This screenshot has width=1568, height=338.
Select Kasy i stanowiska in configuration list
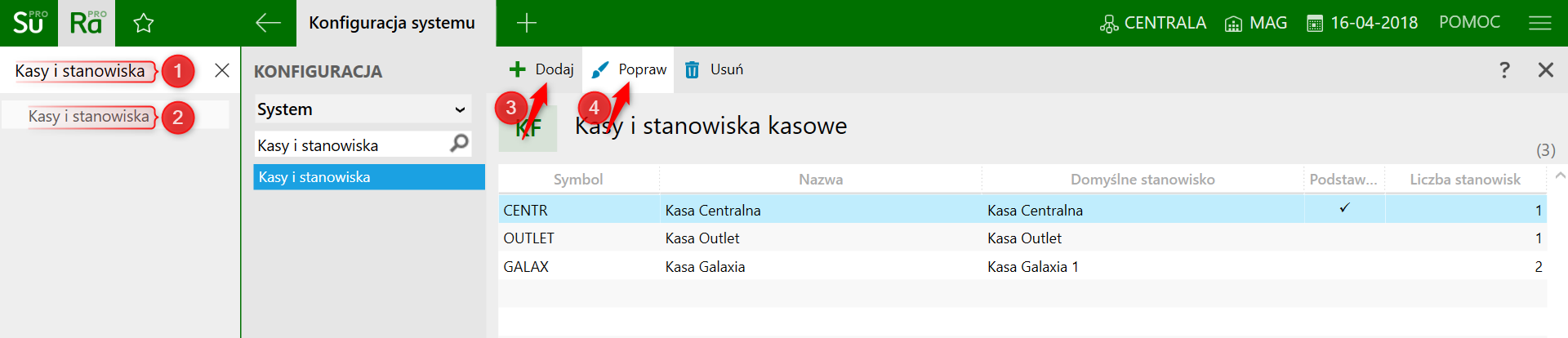(369, 177)
